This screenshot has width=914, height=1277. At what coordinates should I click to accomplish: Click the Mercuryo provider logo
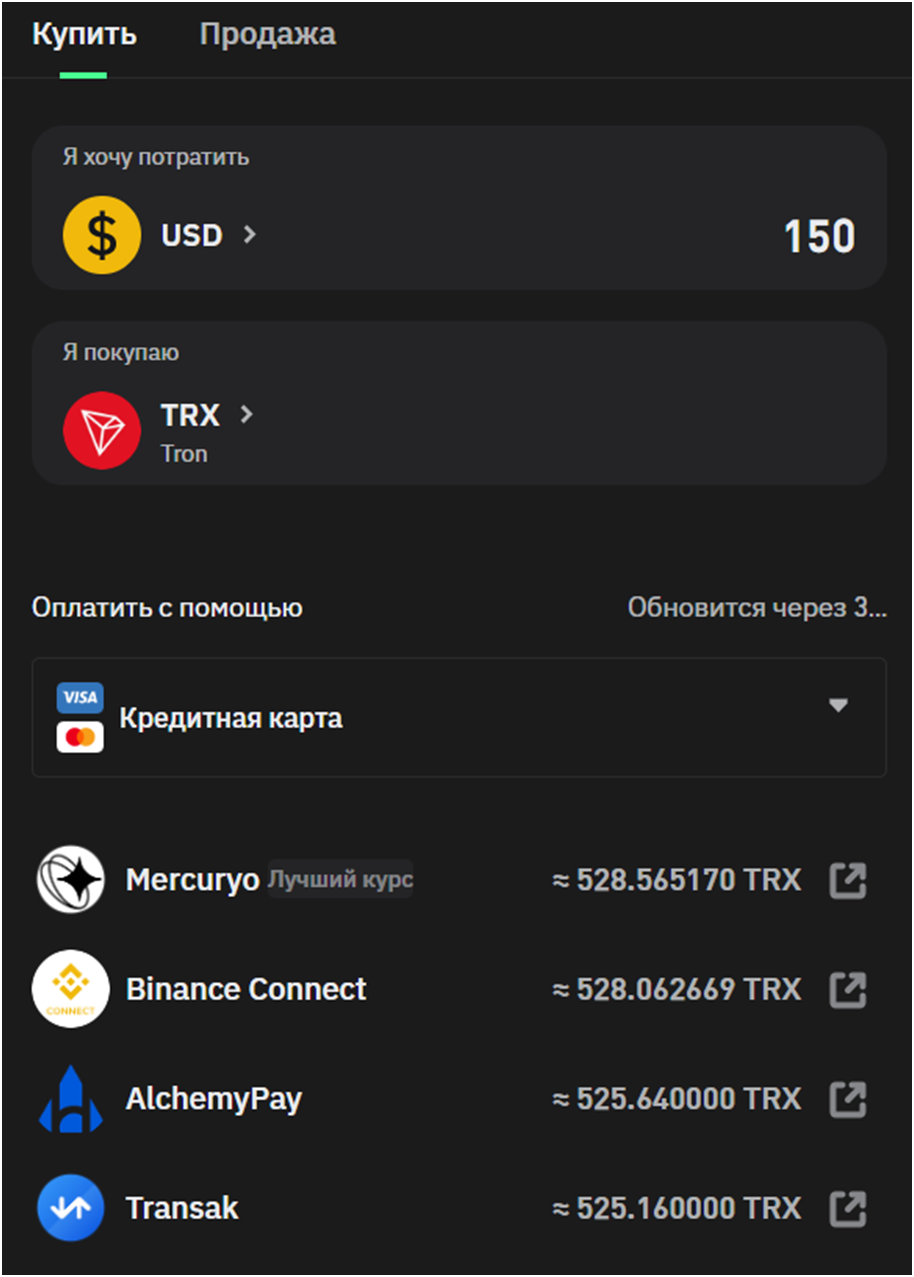pos(70,880)
